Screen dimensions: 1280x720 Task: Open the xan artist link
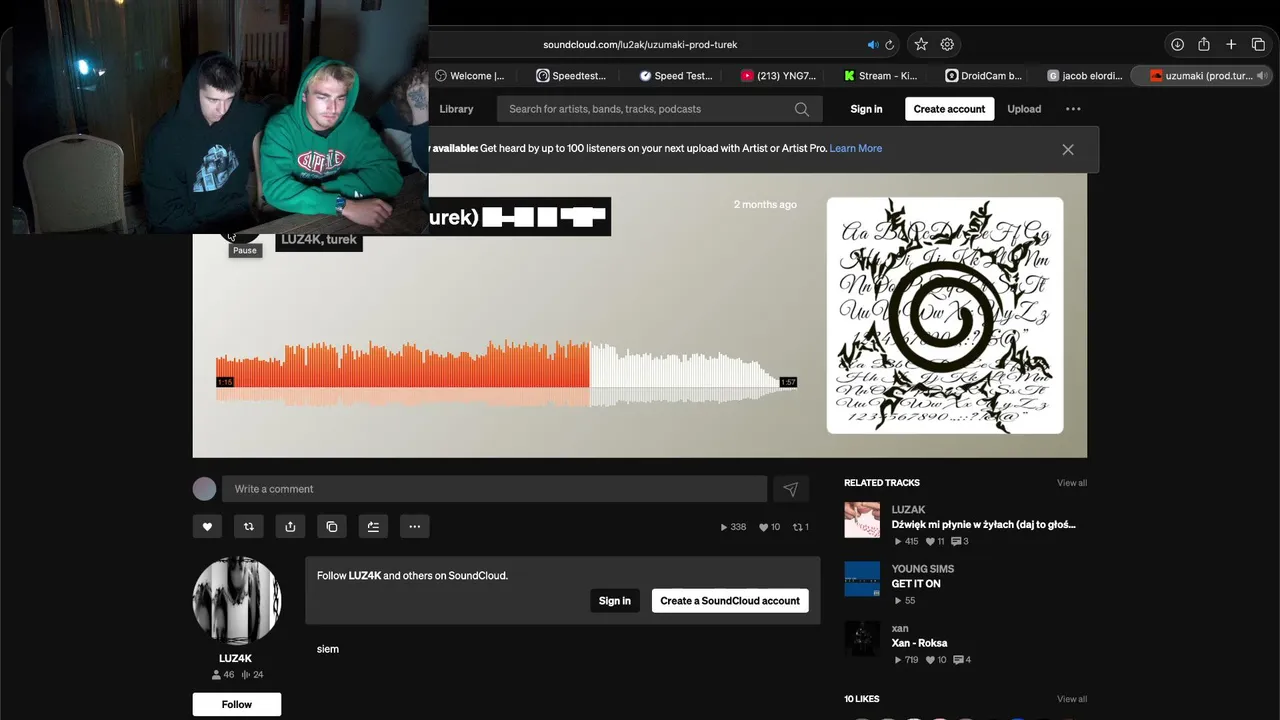click(900, 628)
